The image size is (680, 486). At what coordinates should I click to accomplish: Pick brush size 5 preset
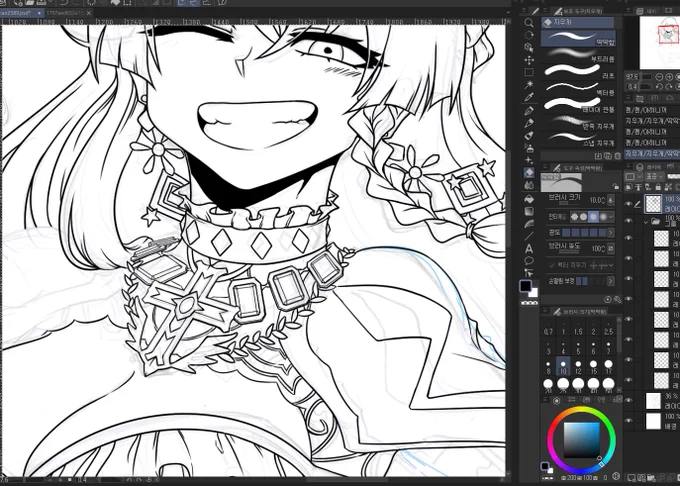[578, 348]
